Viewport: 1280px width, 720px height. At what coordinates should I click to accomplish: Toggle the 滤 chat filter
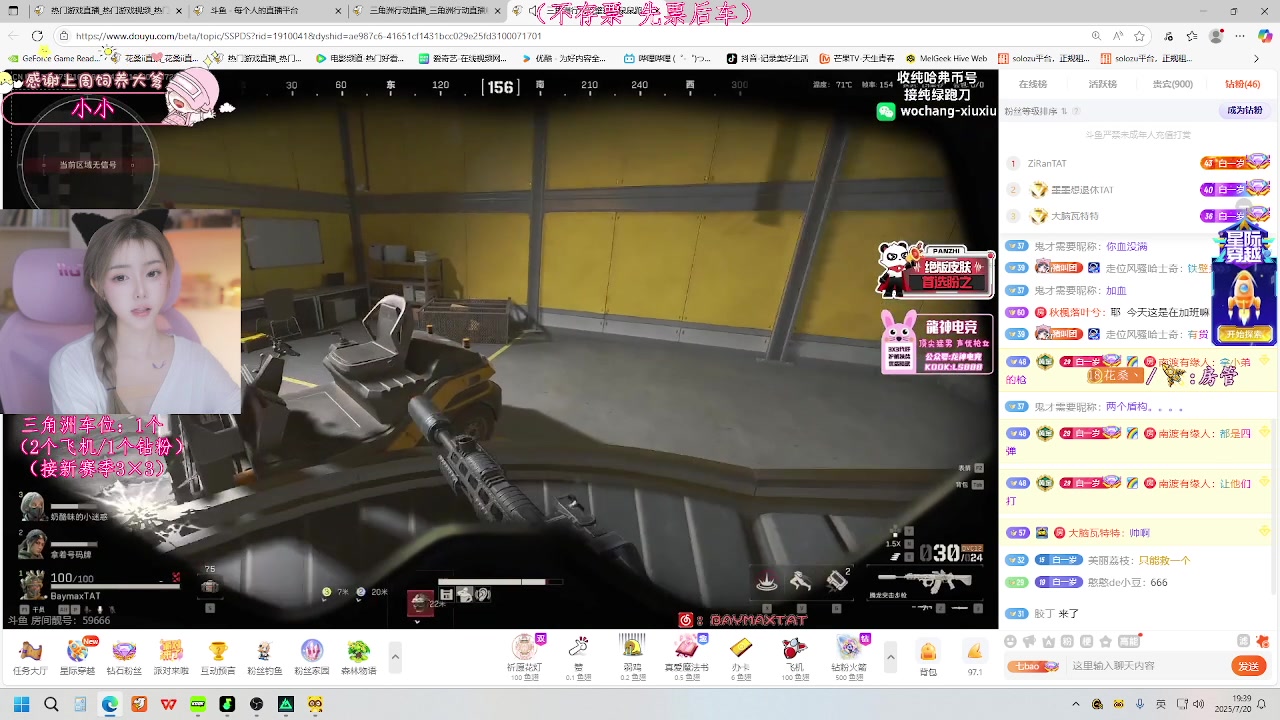pyautogui.click(x=1243, y=641)
